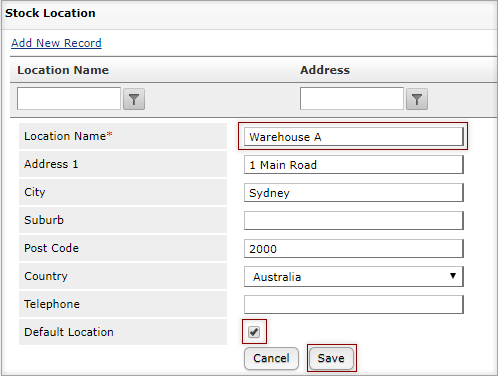The image size is (498, 376).
Task: Click the Address column filter icon
Action: pyautogui.click(x=417, y=99)
